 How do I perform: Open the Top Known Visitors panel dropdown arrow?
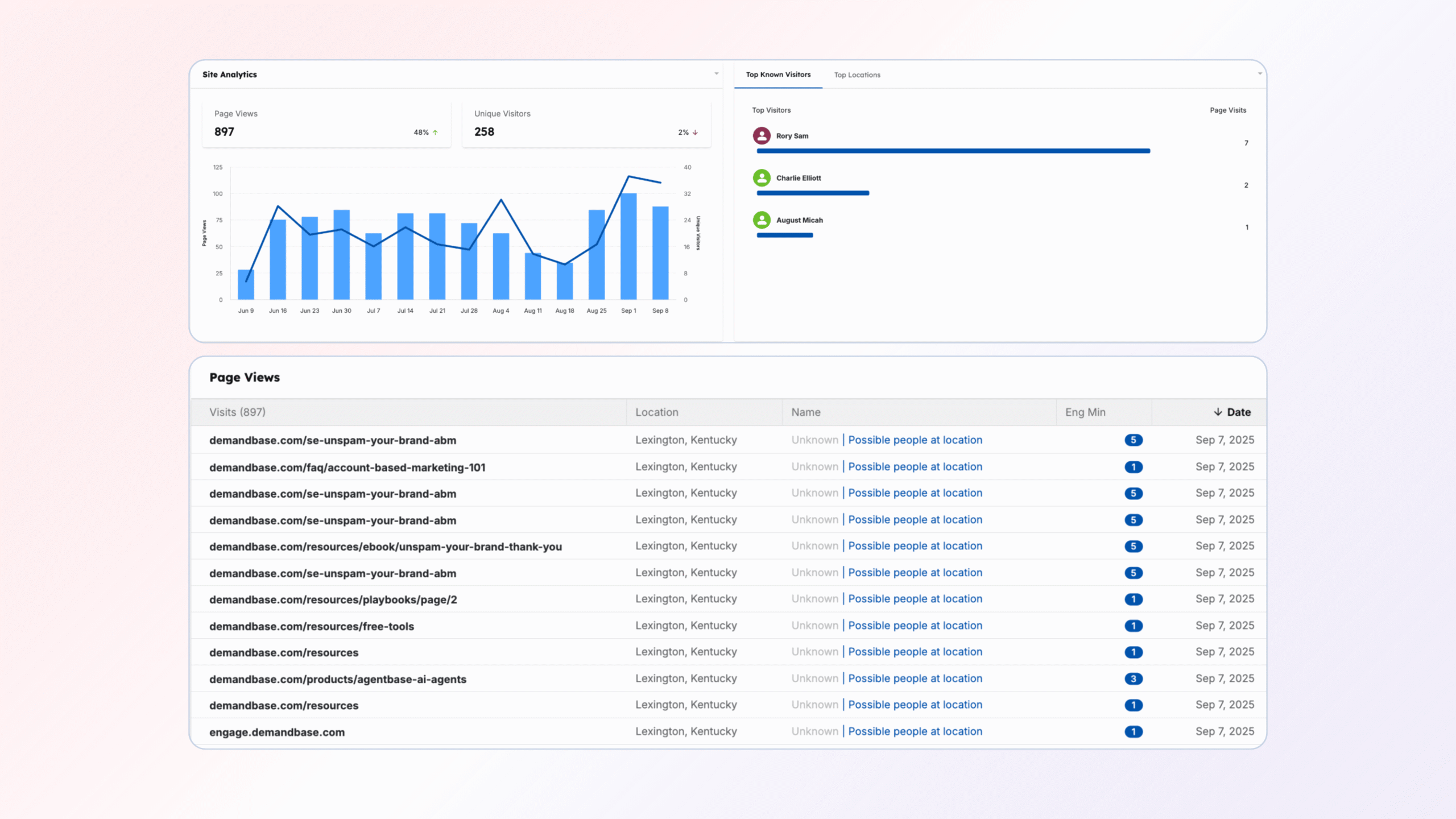pos(1260,74)
